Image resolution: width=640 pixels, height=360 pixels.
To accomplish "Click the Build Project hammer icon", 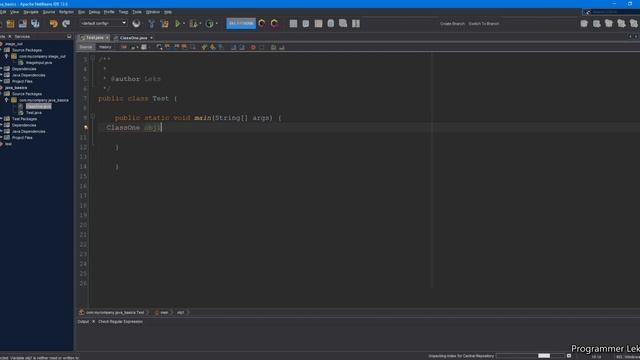I will click(x=151, y=24).
